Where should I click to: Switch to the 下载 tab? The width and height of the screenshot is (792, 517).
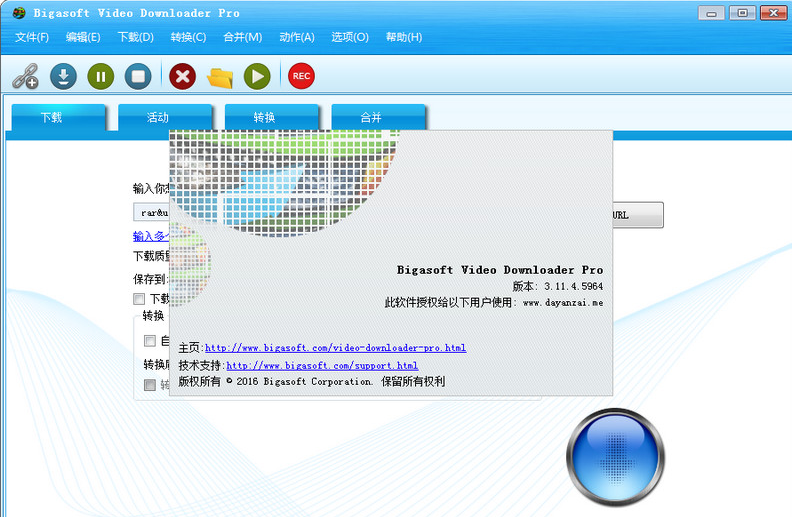click(x=59, y=117)
